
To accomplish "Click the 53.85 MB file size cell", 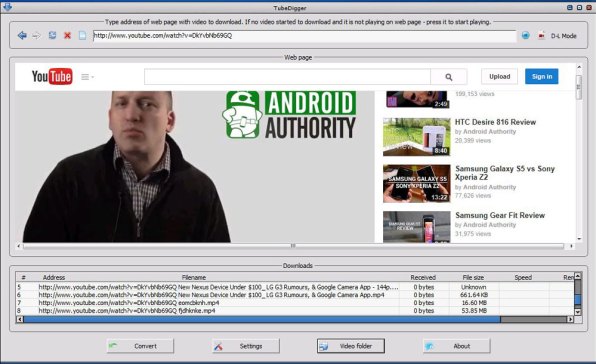I will 474,311.
